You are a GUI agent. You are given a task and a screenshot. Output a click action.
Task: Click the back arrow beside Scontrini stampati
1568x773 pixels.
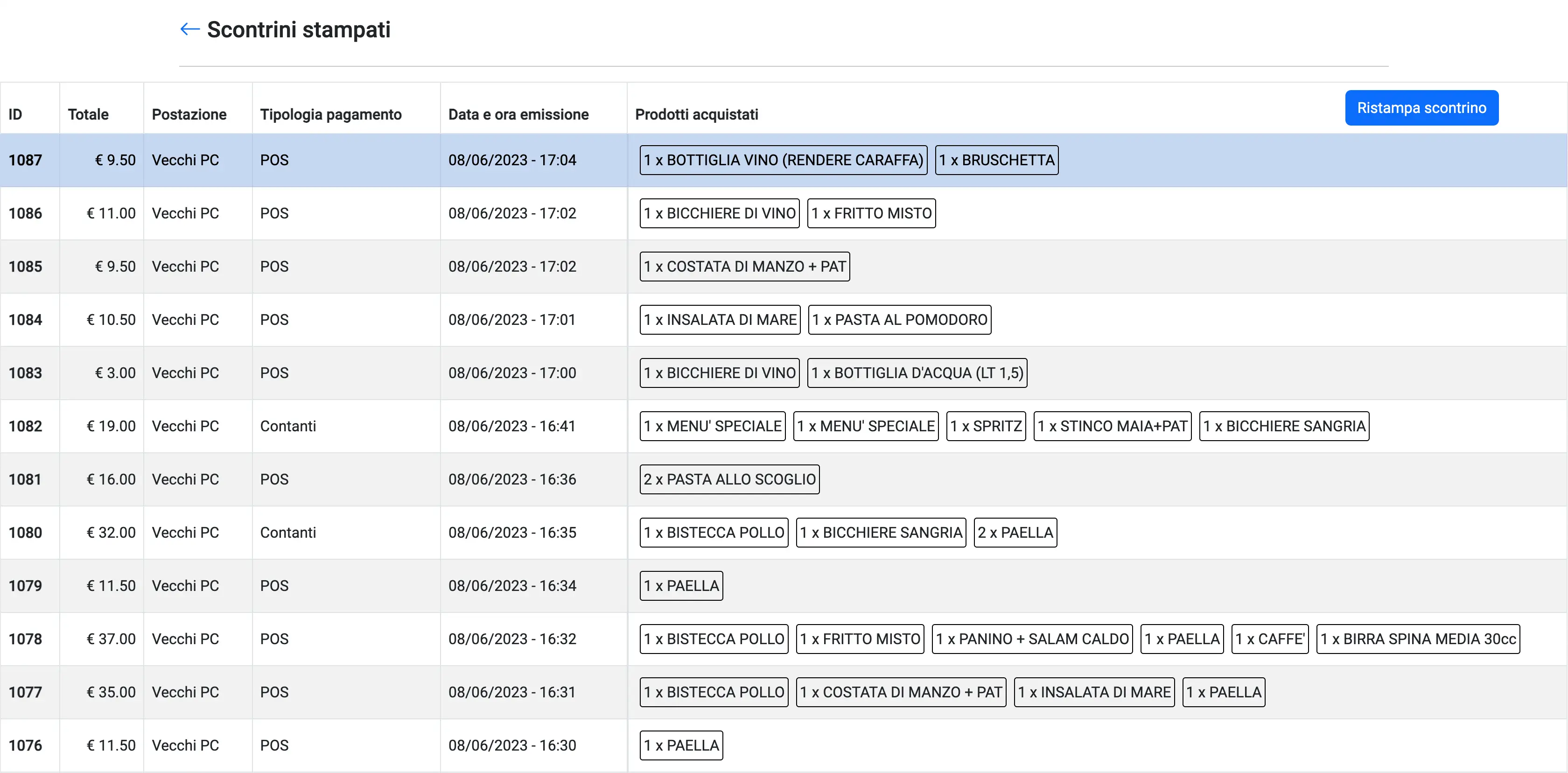[x=189, y=29]
